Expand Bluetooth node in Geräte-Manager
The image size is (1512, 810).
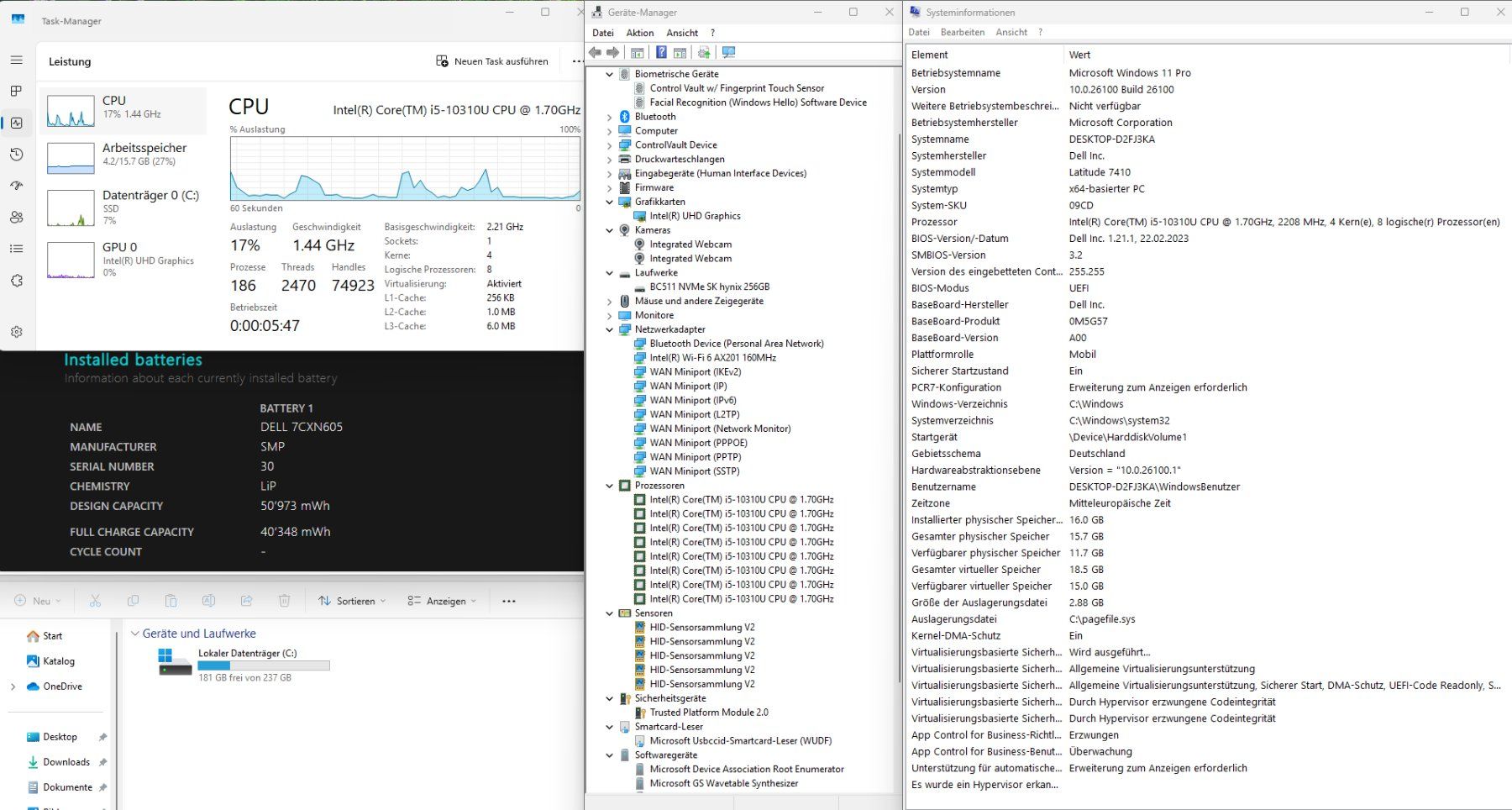(610, 117)
